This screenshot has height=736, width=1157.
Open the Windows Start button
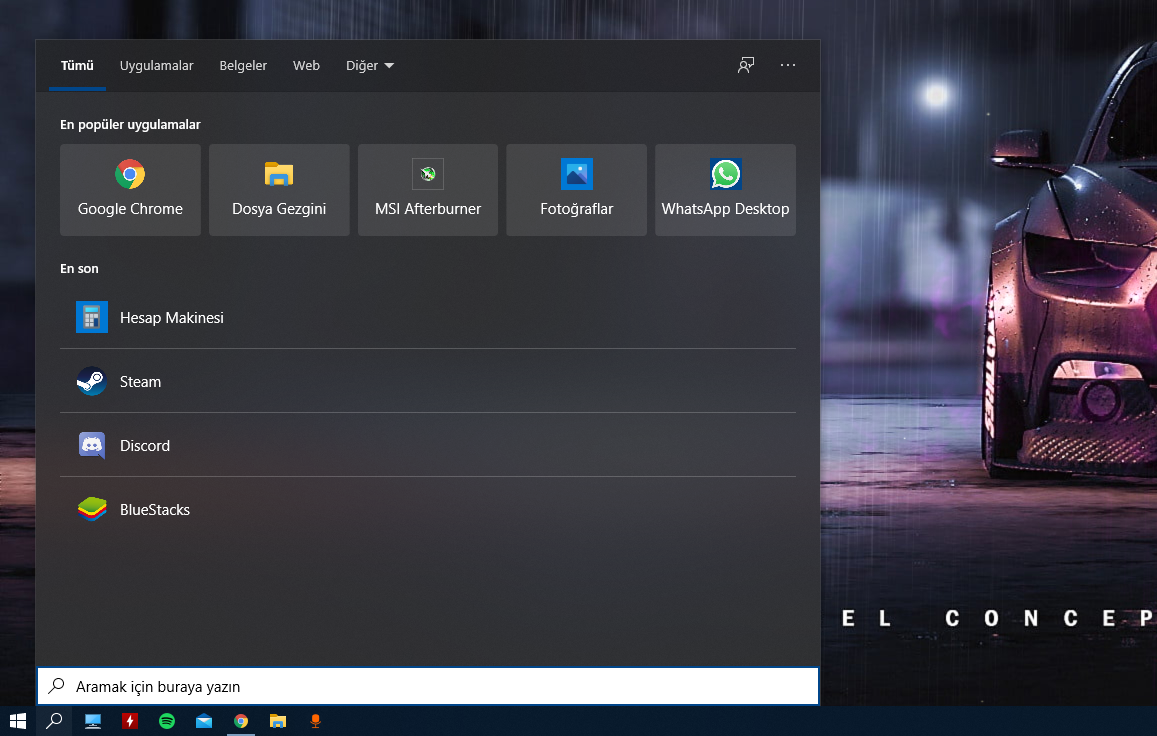pyautogui.click(x=18, y=721)
